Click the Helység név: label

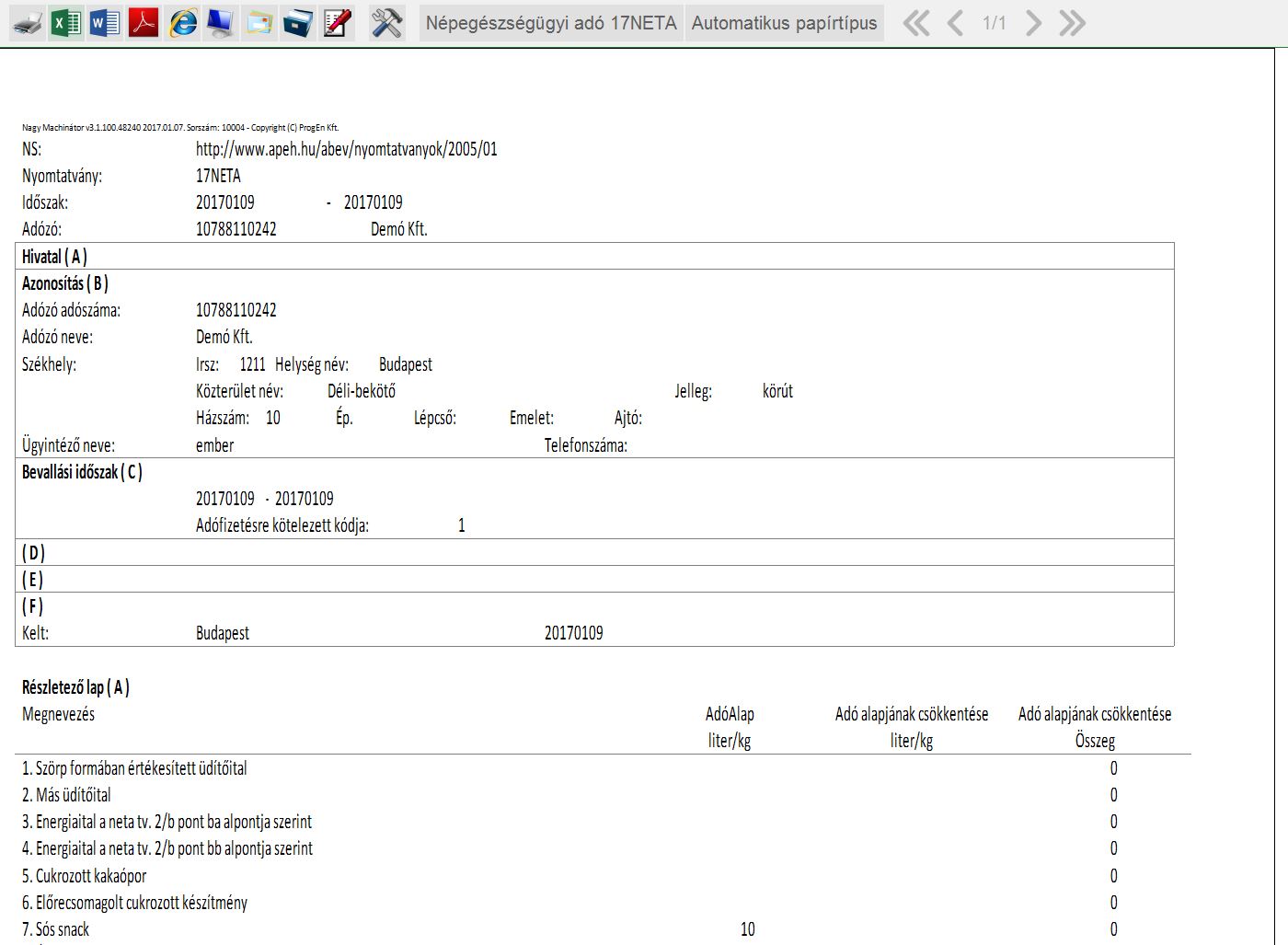point(312,364)
